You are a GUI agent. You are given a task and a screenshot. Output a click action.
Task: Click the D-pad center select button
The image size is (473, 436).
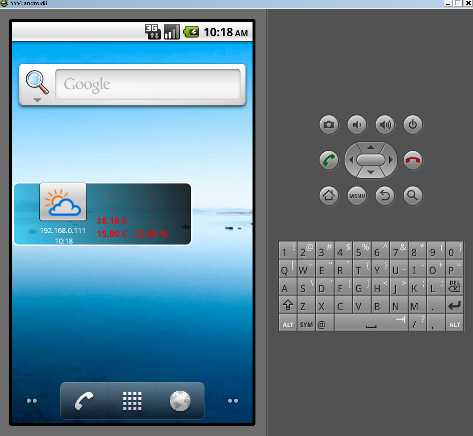371,160
